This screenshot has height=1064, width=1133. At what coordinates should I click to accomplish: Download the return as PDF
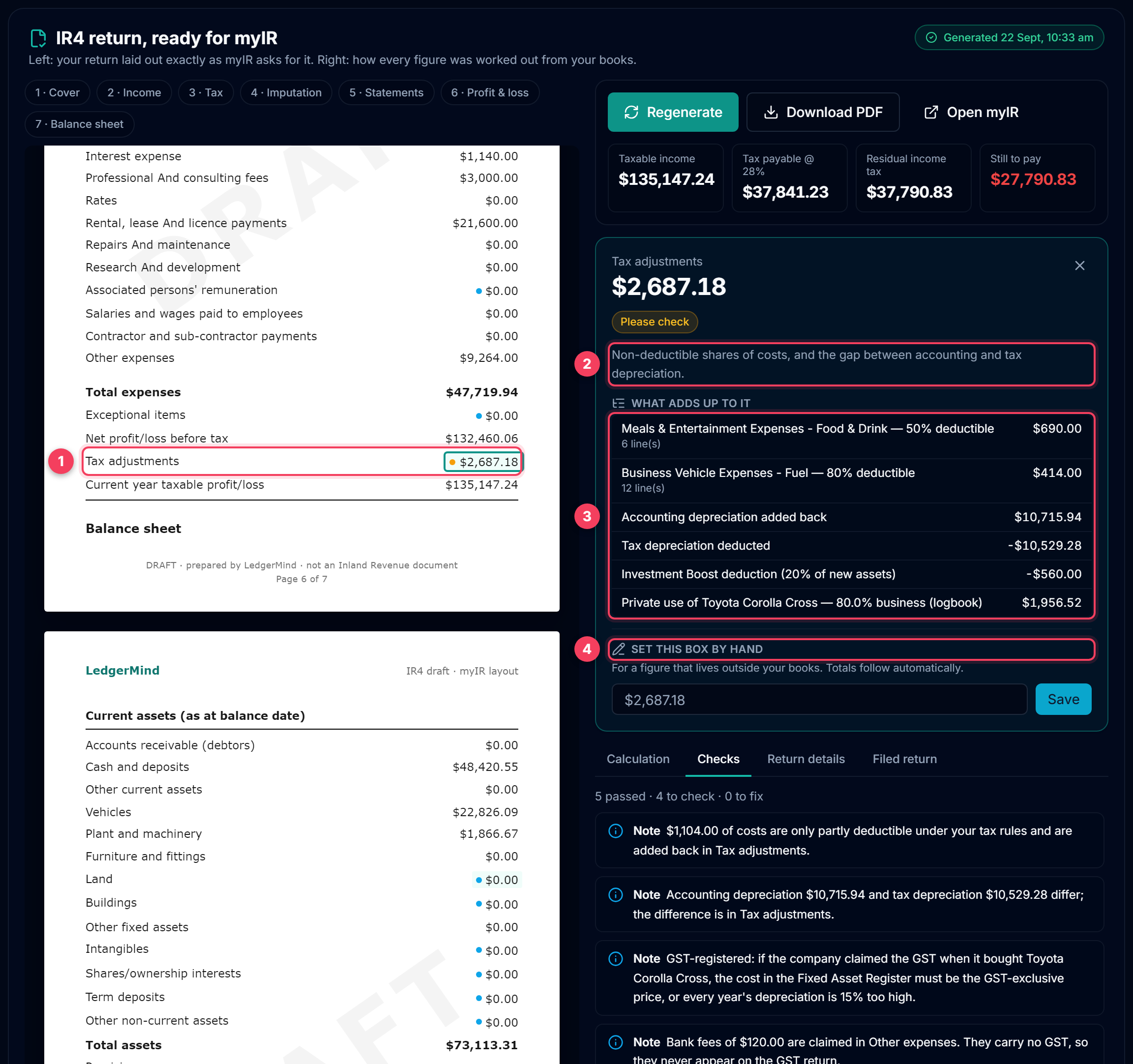coord(822,112)
